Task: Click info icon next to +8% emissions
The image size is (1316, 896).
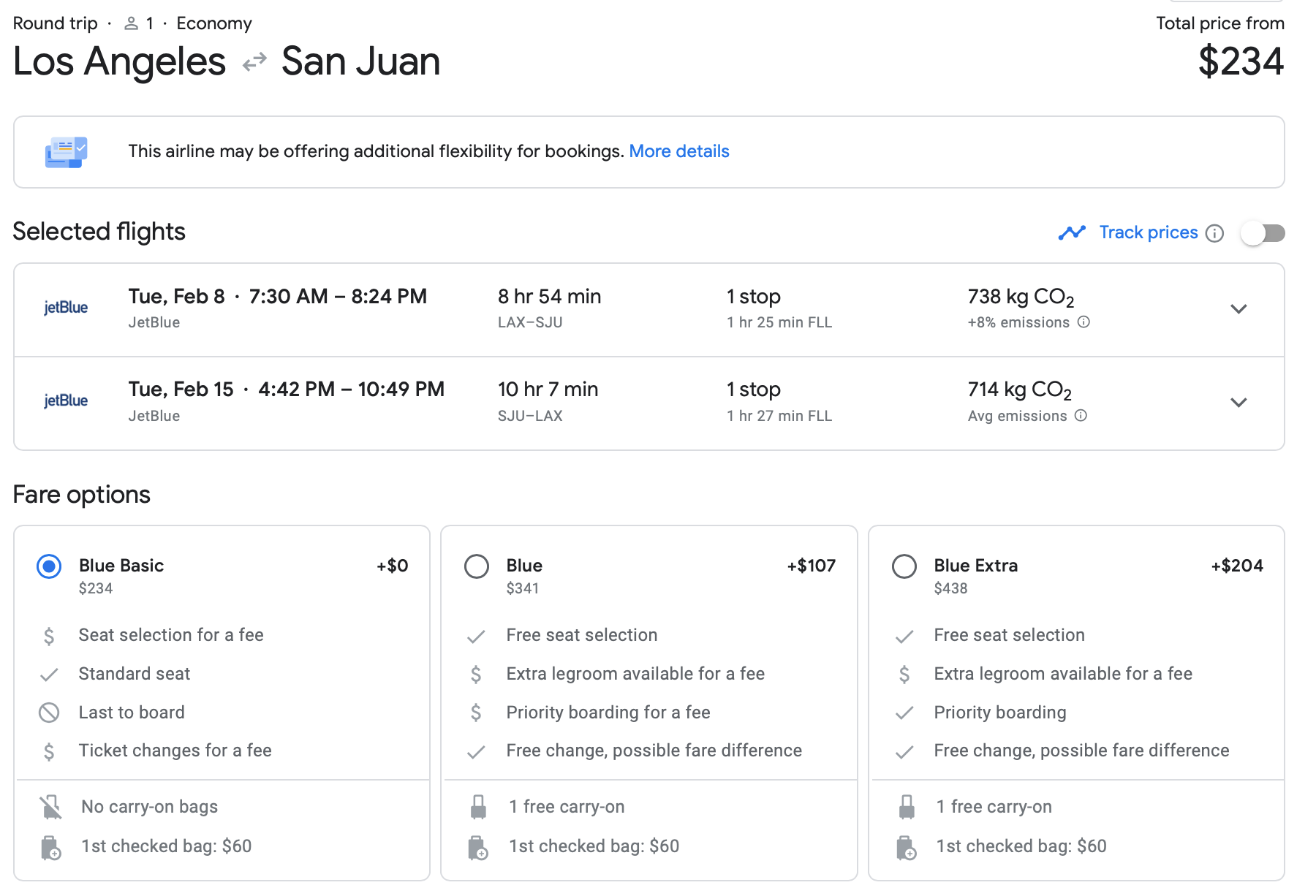Action: pos(1084,322)
